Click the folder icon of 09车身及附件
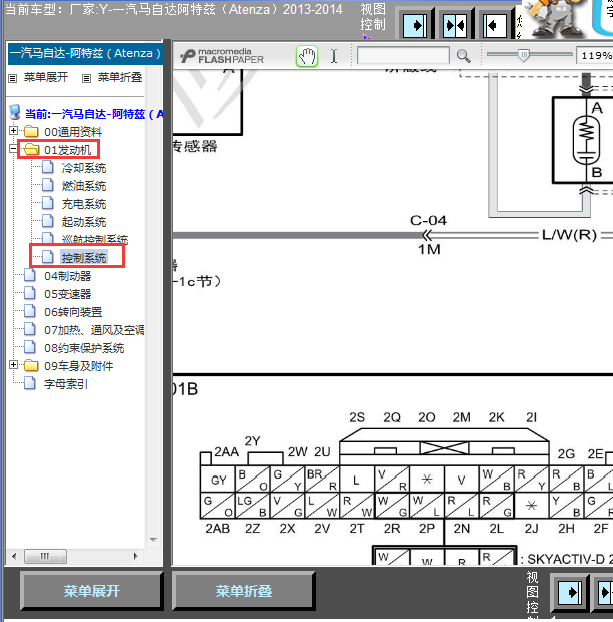This screenshot has height=622, width=613. pos(31,365)
